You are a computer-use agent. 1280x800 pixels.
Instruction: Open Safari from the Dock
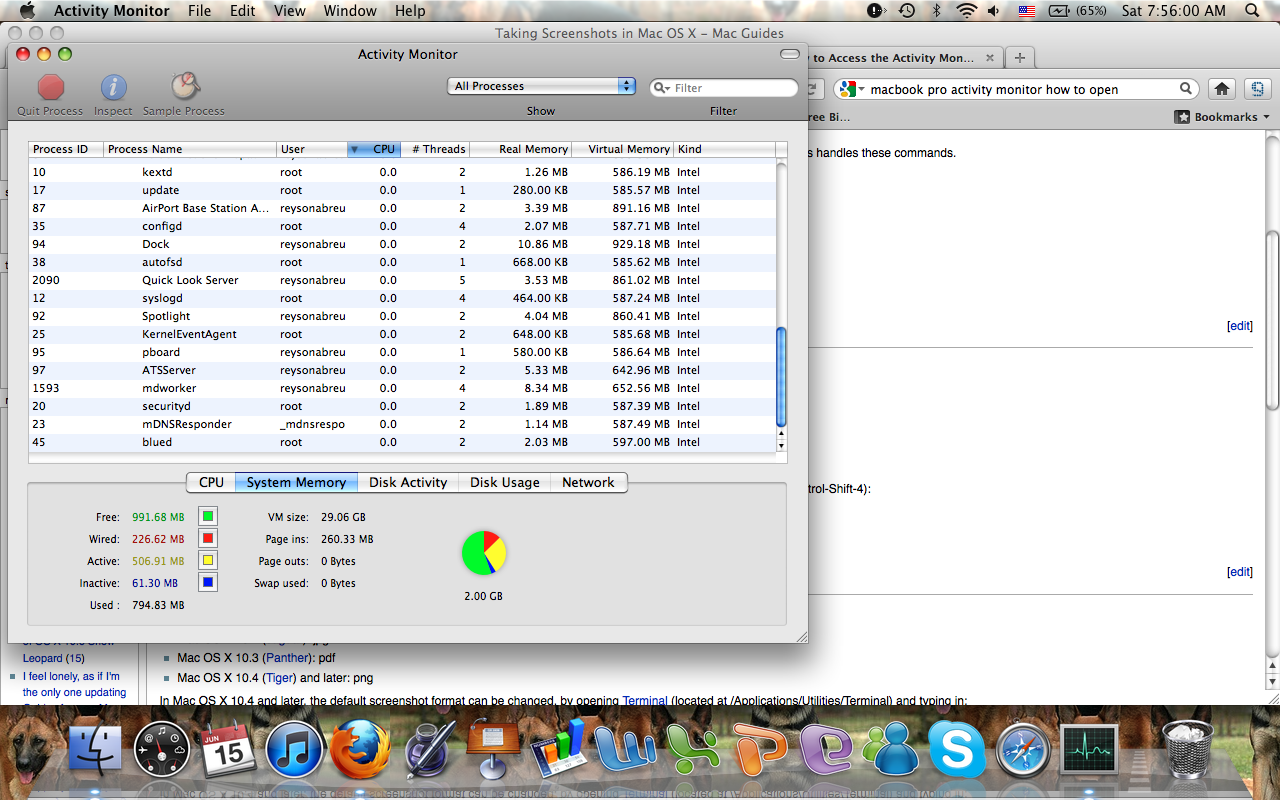pos(1024,750)
